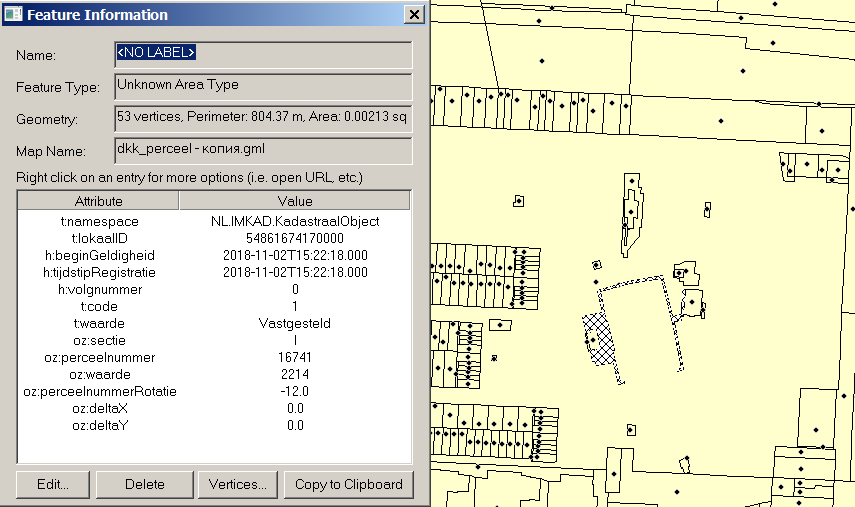Sort by Value column header
The width and height of the screenshot is (855, 507).
click(x=294, y=201)
